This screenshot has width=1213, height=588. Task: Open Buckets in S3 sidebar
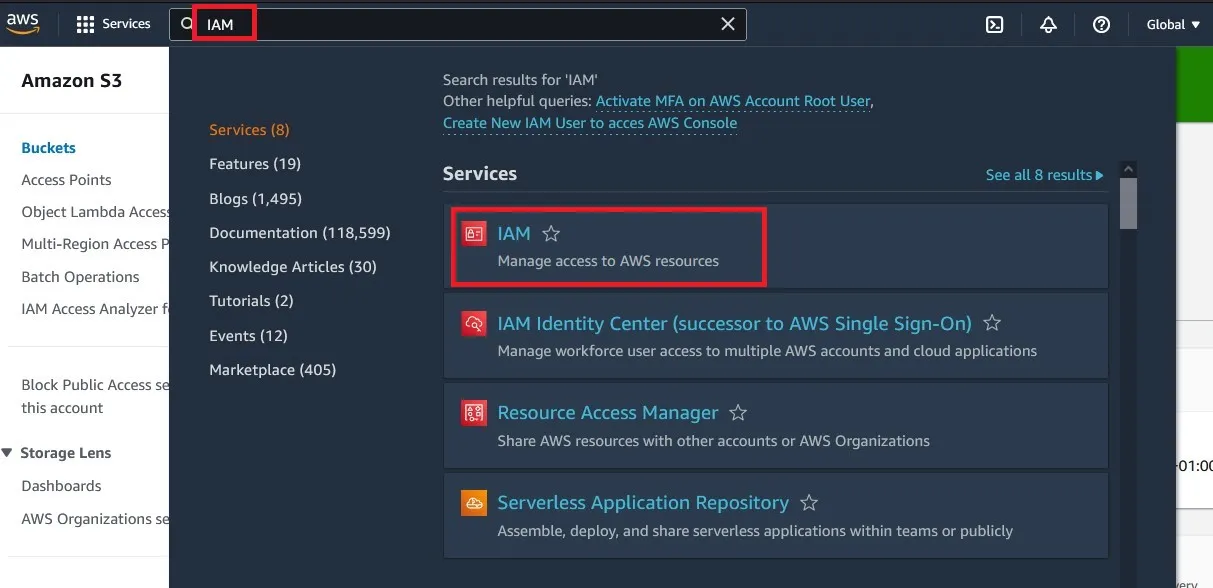click(x=48, y=148)
